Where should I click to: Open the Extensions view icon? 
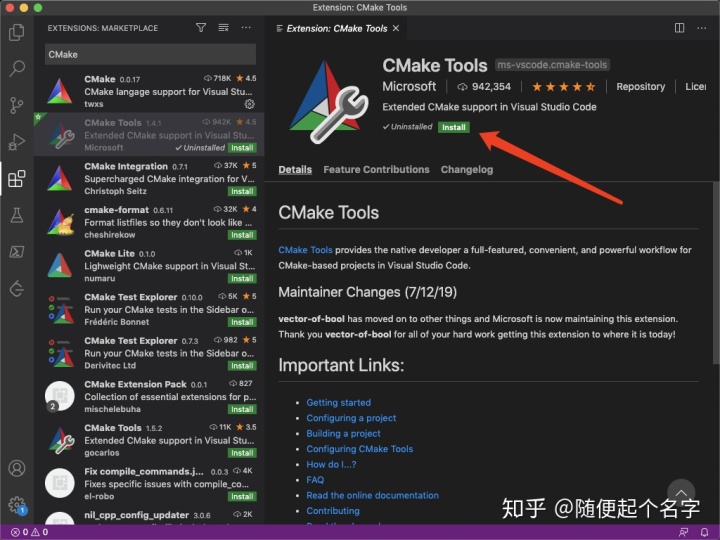click(x=17, y=179)
